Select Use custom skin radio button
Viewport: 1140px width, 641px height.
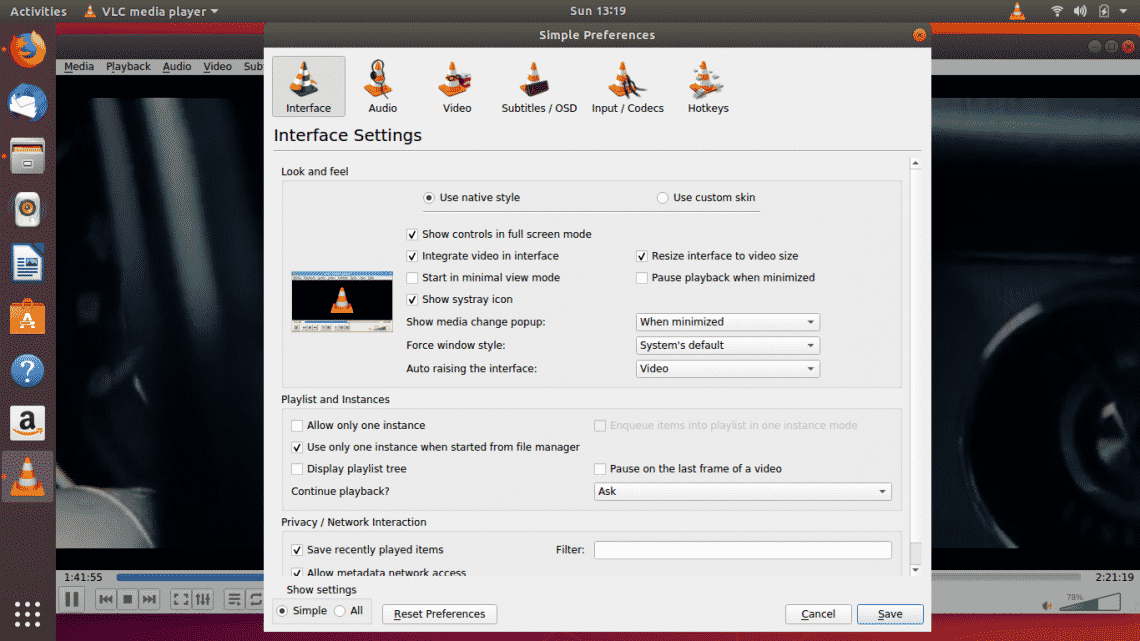pyautogui.click(x=662, y=198)
